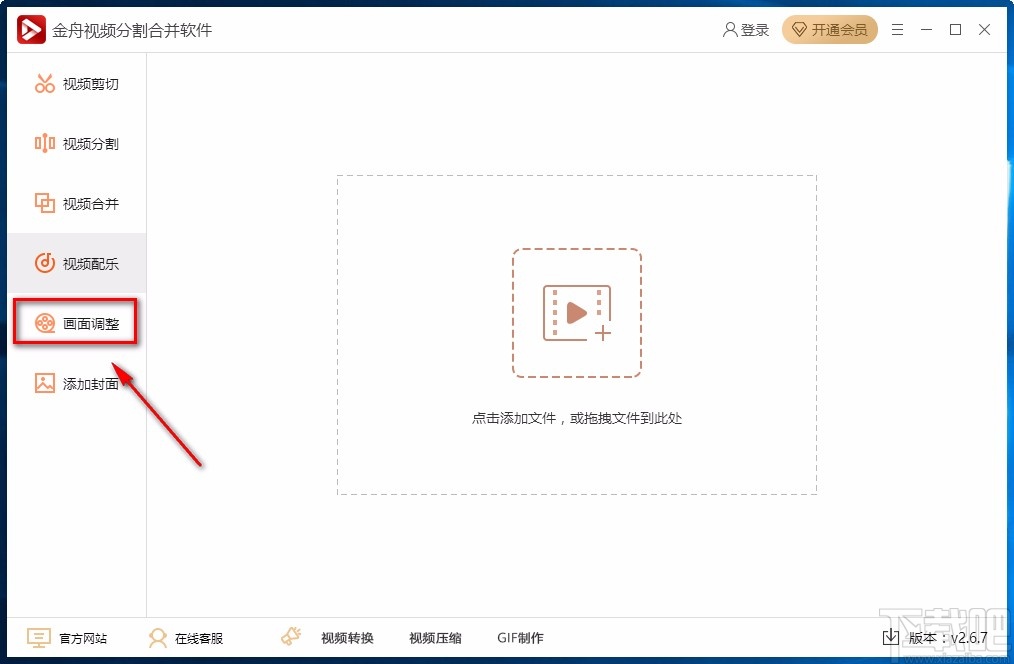Open the 官方网站 link
Viewport: 1014px width, 664px height.
click(67, 637)
